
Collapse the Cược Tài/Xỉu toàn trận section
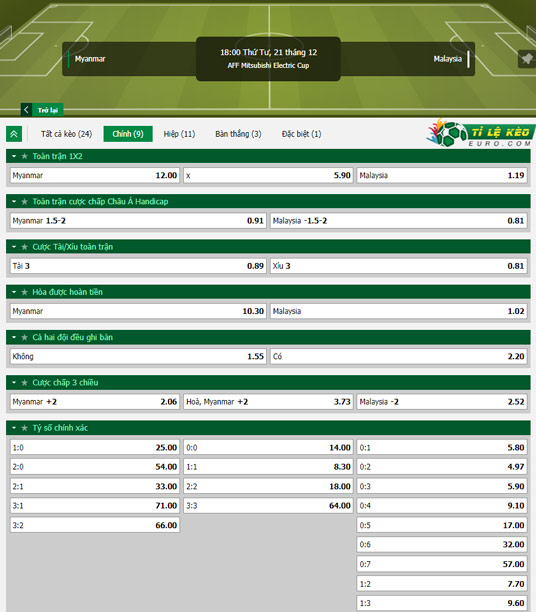tap(14, 247)
